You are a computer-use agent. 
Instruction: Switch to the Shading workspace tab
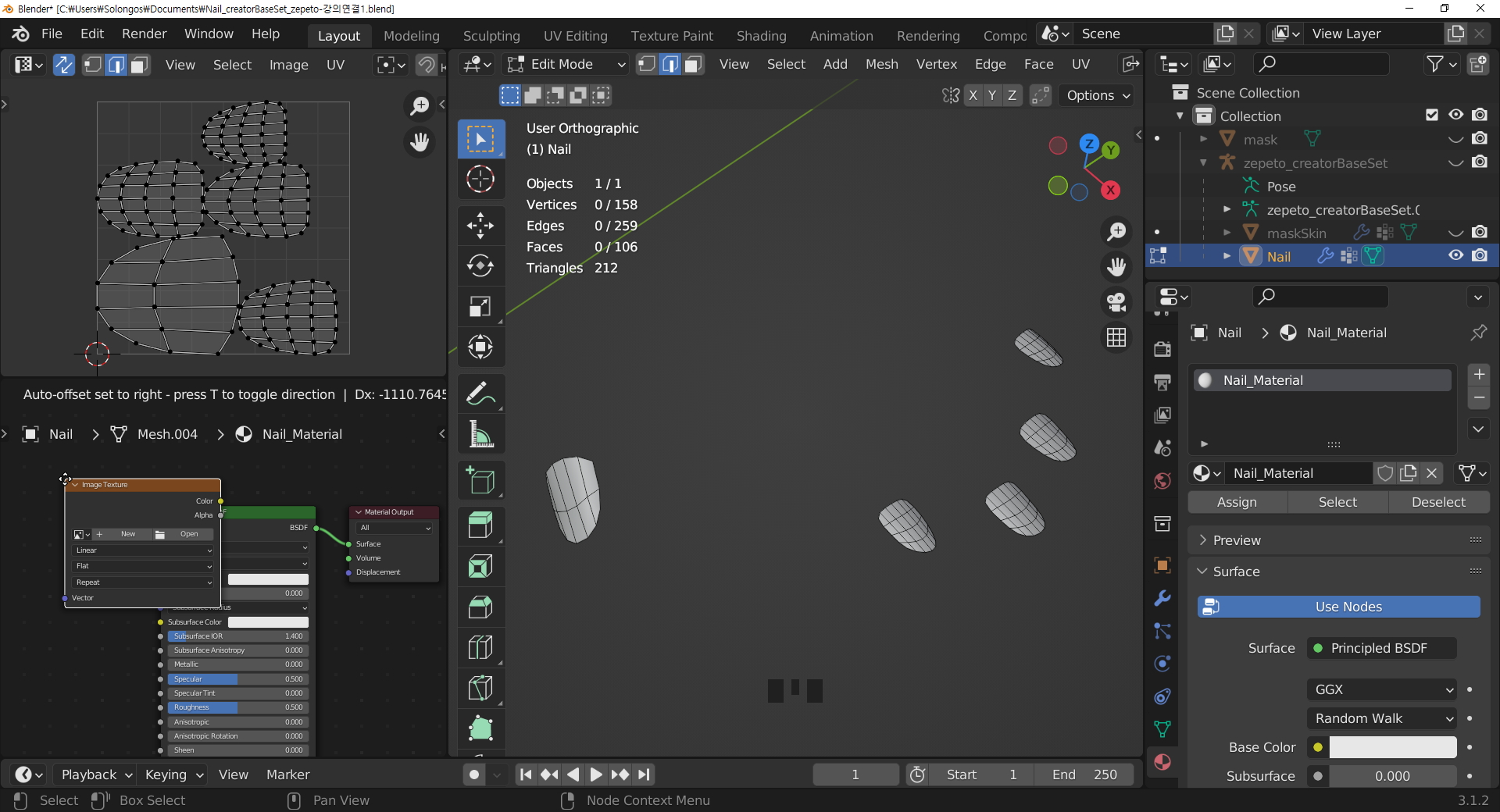pos(762,36)
